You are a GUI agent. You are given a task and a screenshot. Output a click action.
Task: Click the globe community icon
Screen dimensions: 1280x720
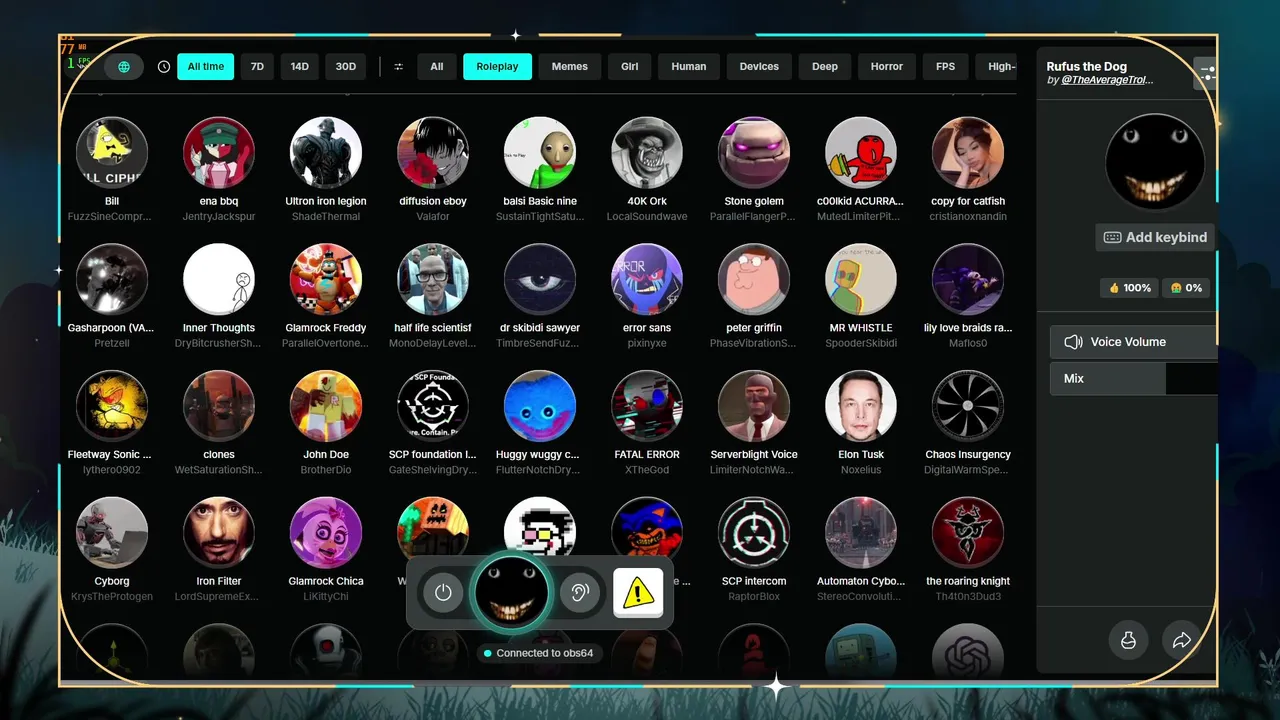[124, 67]
